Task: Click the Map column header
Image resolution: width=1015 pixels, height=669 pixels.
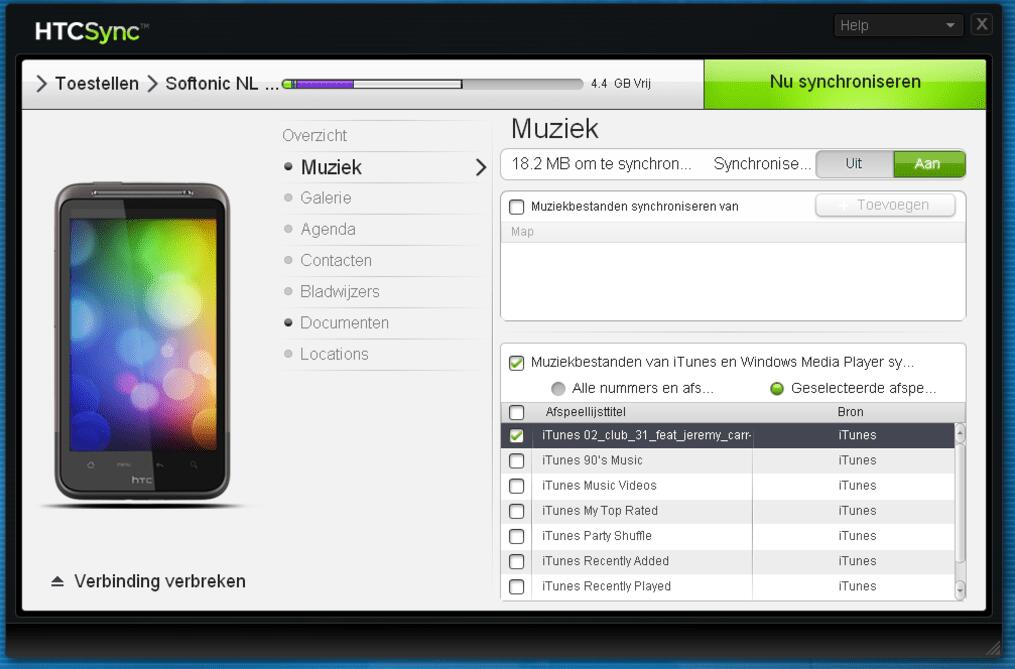Action: (522, 232)
